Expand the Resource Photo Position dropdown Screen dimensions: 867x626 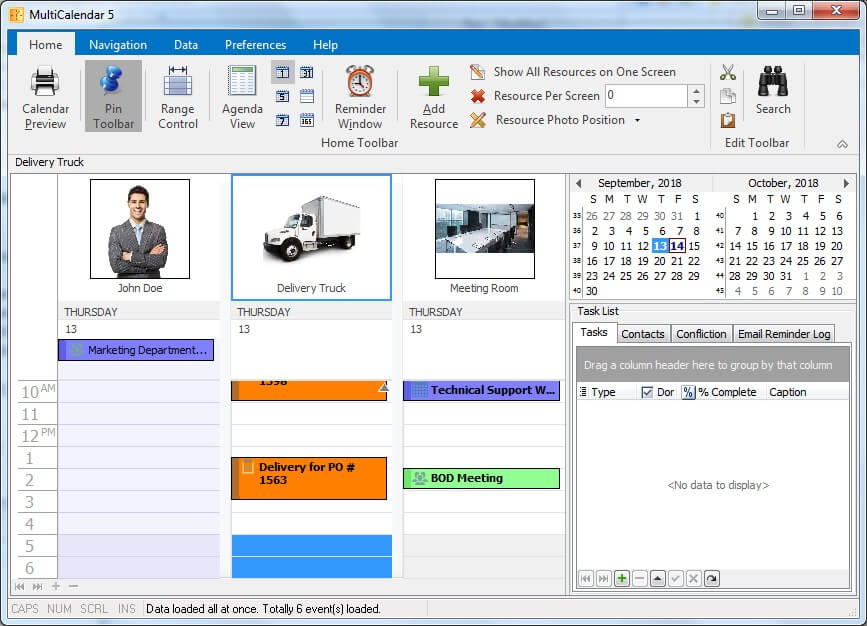(x=637, y=121)
